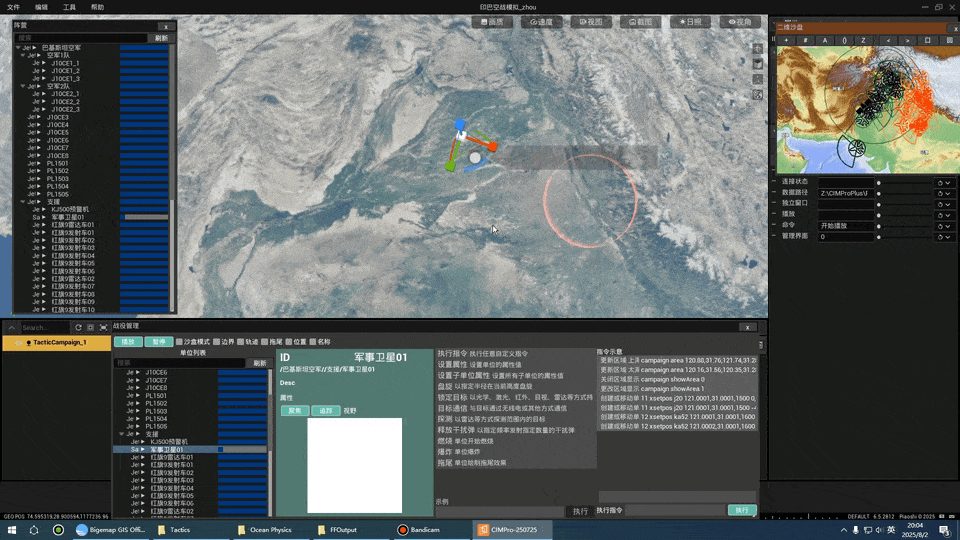Click the < previous button in 二维沙盘 toolbar
Screen dimensions: 960x540
[888, 40]
